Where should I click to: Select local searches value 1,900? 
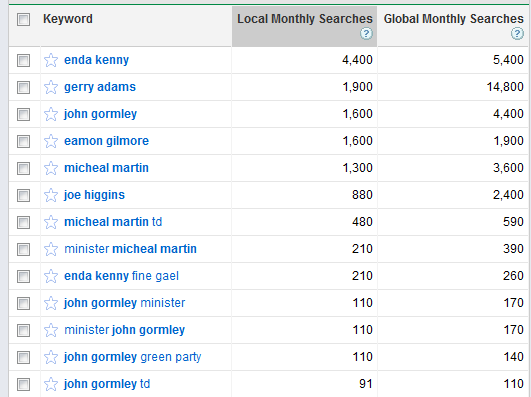(358, 87)
